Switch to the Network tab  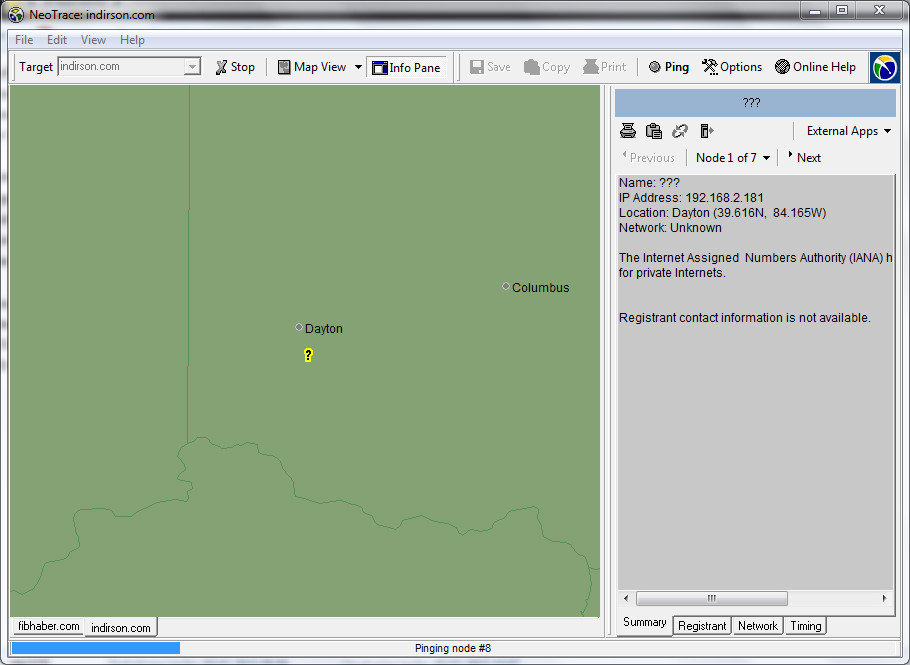tap(757, 626)
